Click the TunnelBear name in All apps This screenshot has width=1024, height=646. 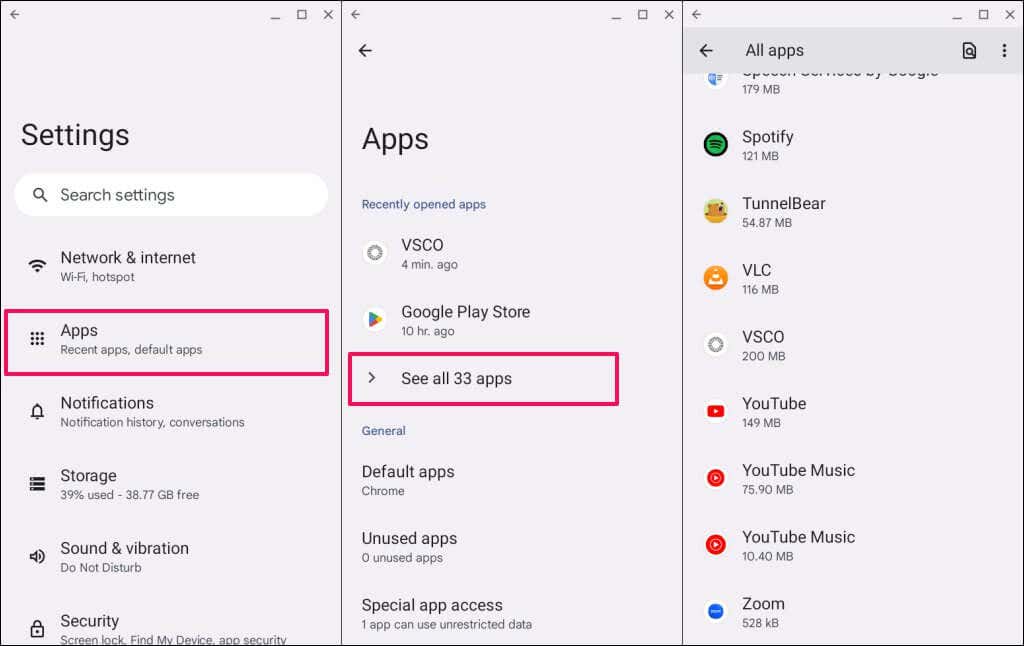point(784,203)
